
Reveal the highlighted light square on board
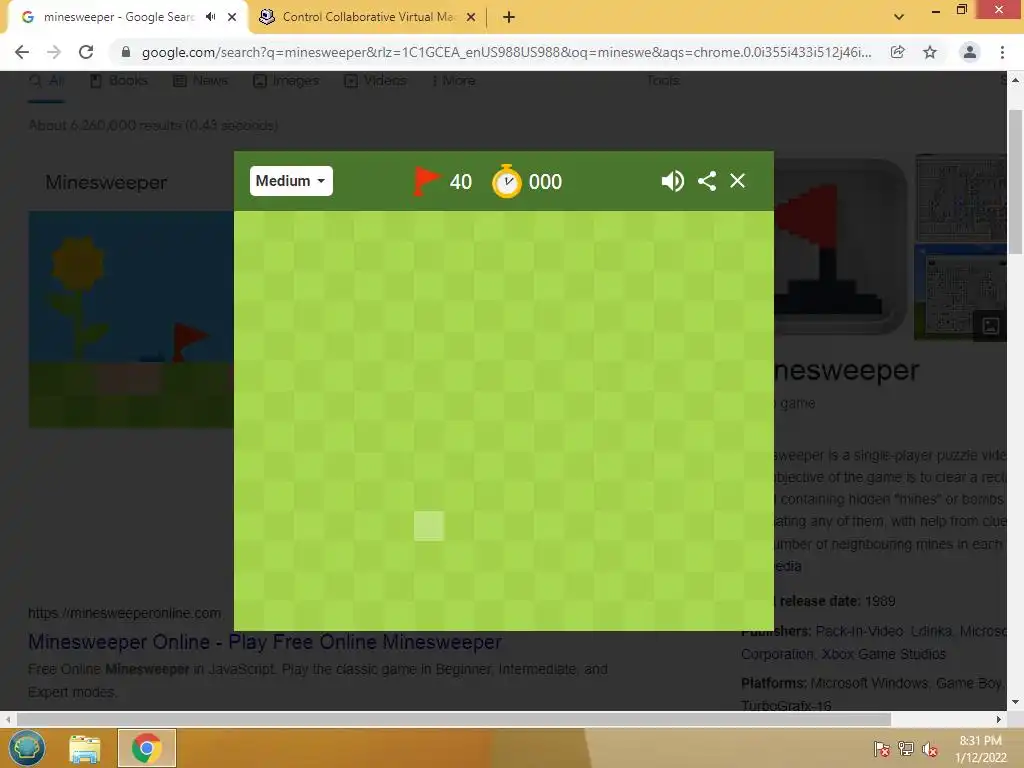pyautogui.click(x=429, y=526)
